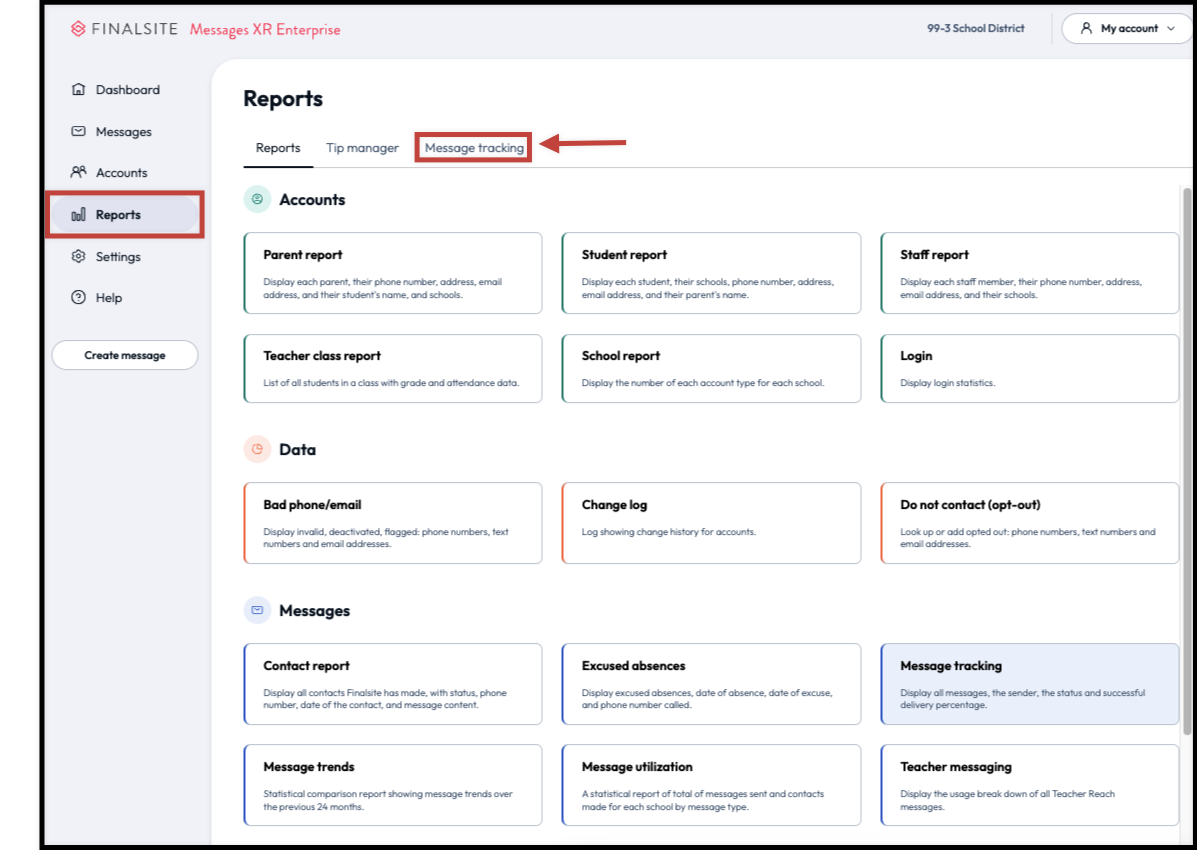Viewport: 1197px width, 850px height.
Task: Open the Parent report card
Action: click(x=393, y=273)
